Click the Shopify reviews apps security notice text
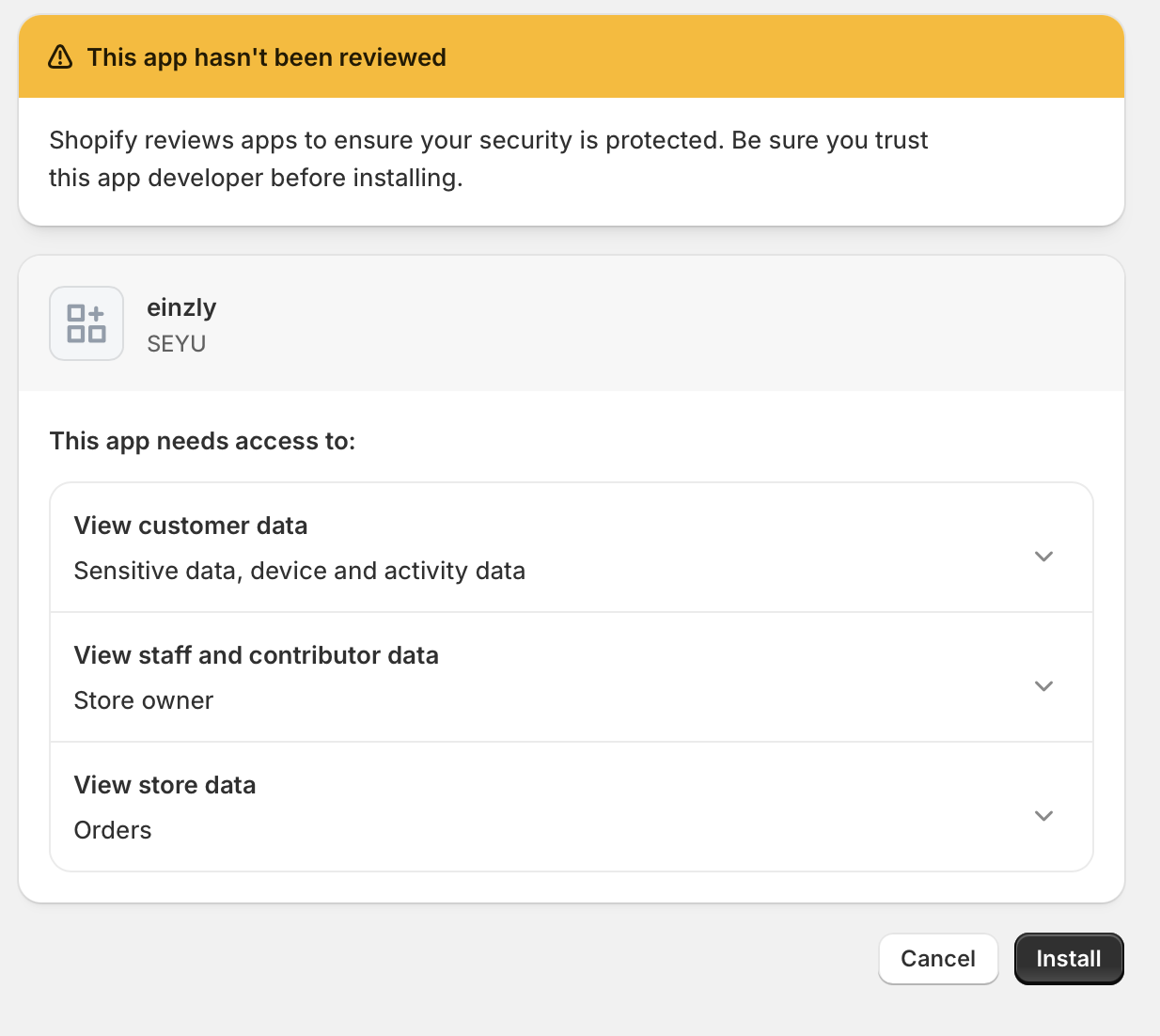Image resolution: width=1160 pixels, height=1036 pixels. tap(489, 159)
